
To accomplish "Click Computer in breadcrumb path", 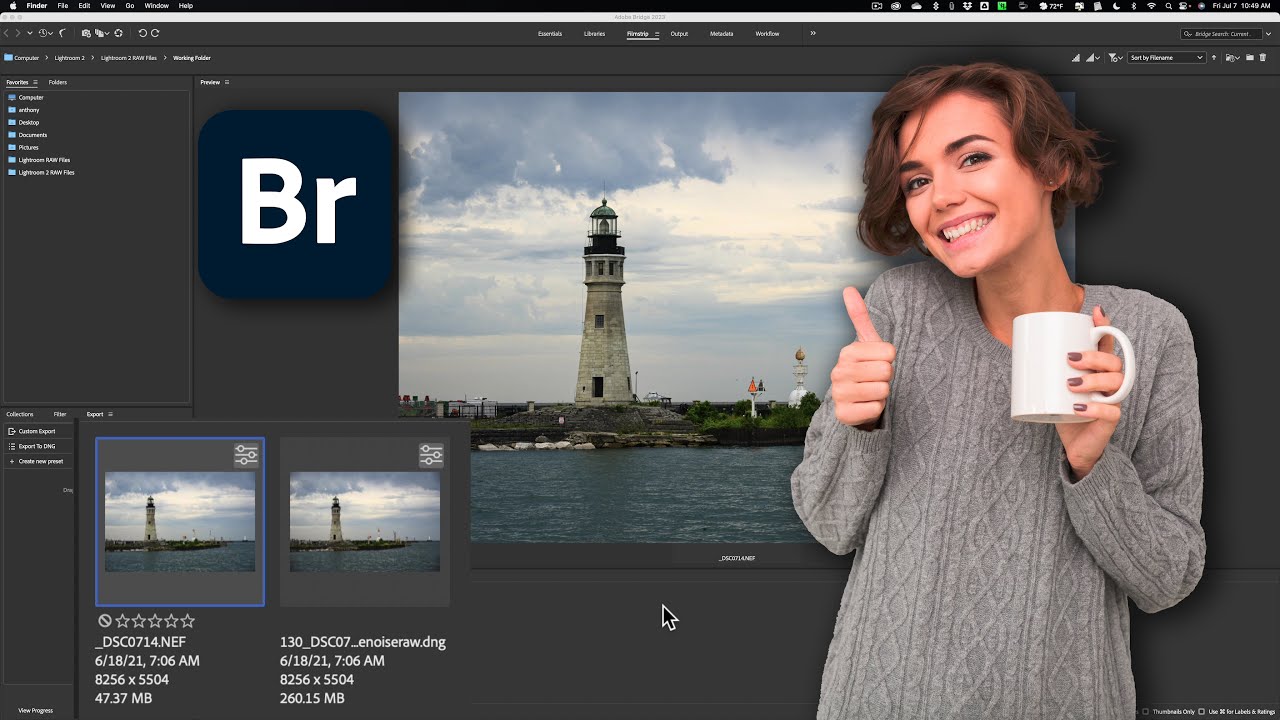I will pos(26,58).
